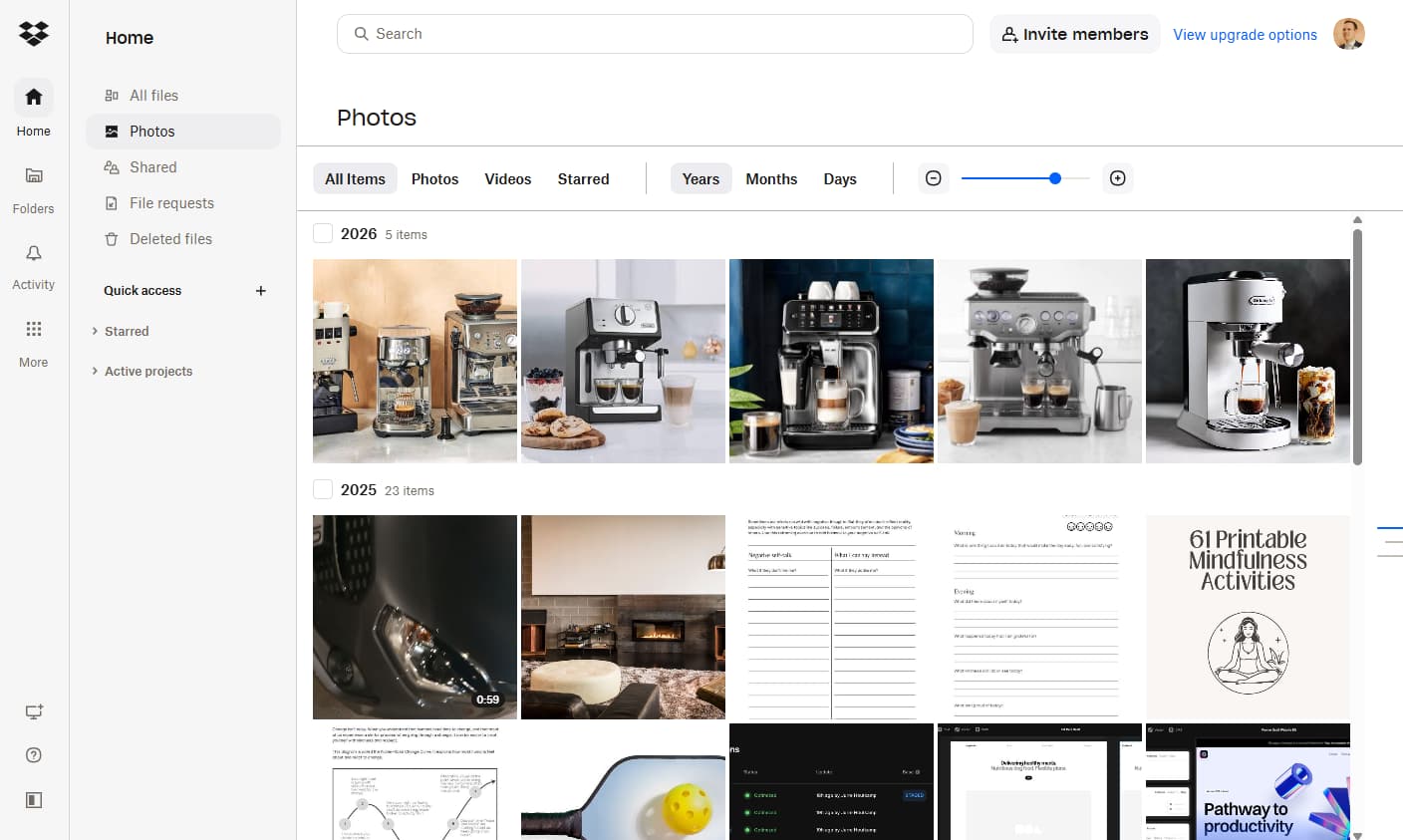Open the help question mark icon
Screen dimensions: 1403x840
[x=34, y=755]
